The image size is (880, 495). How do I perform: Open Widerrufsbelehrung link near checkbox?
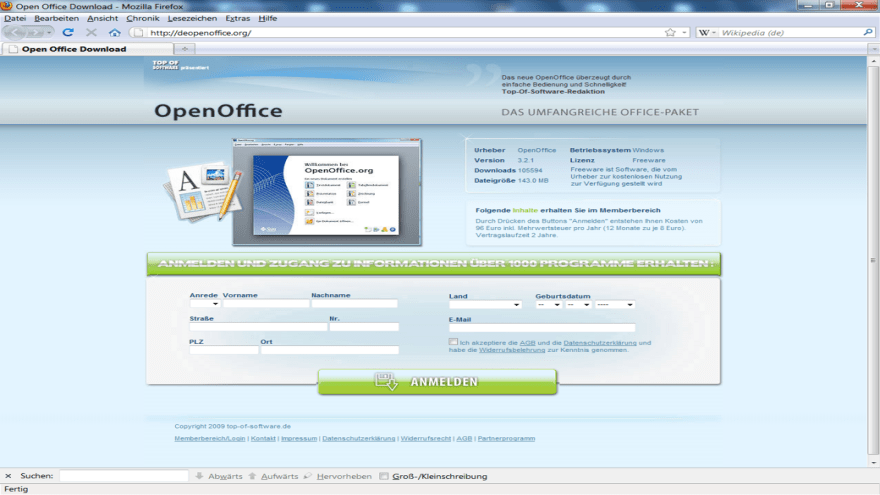[512, 350]
